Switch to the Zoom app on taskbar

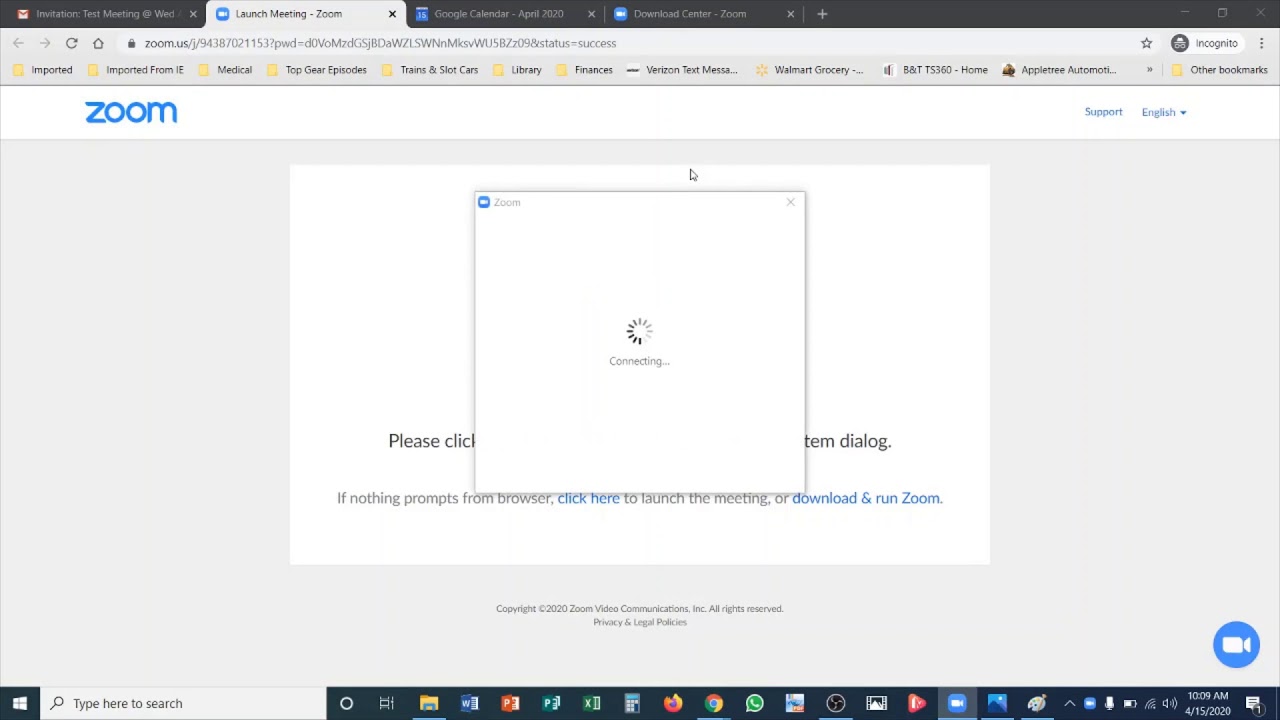[957, 703]
